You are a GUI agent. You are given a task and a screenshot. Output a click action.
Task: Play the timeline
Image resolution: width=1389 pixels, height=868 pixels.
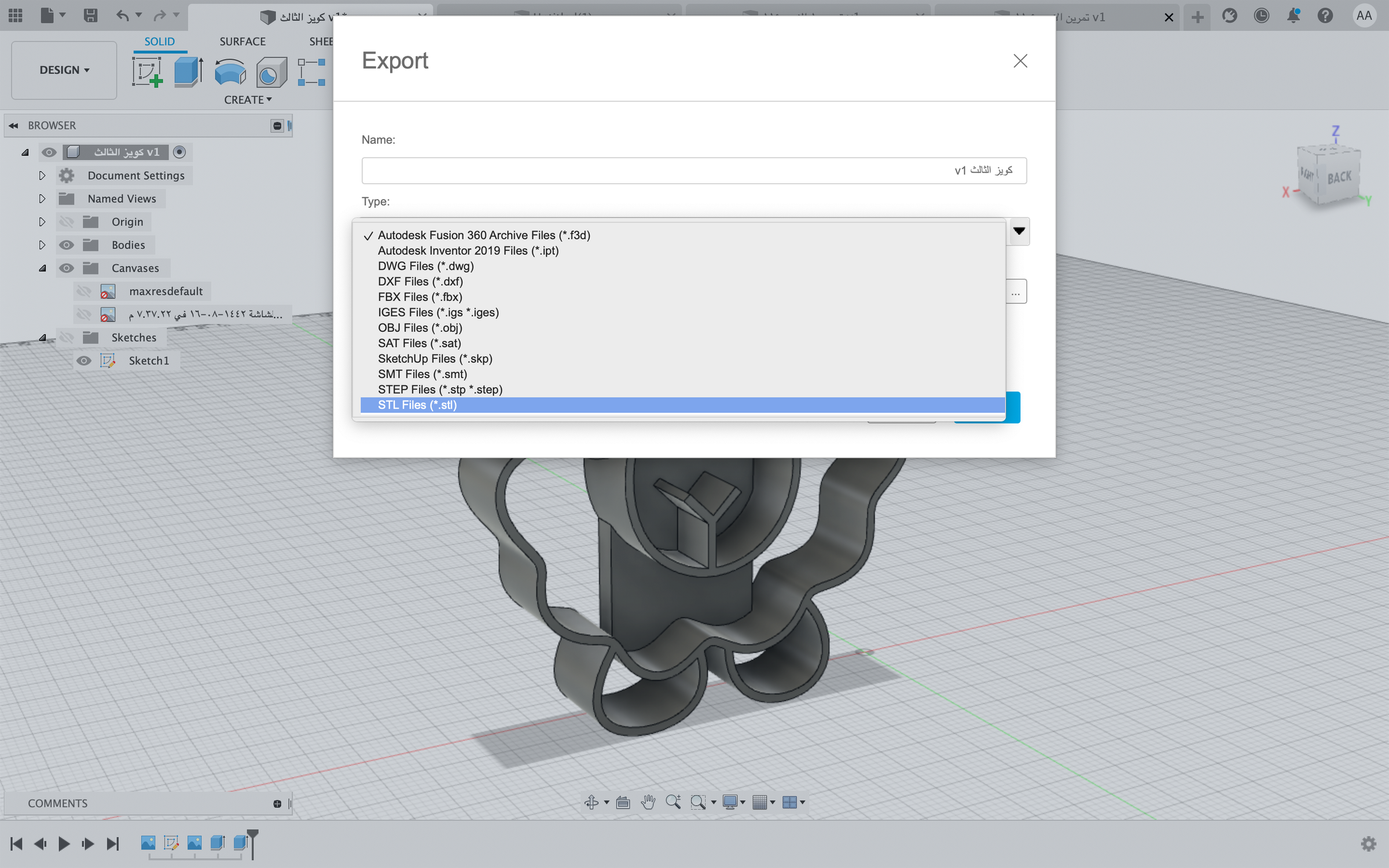point(64,844)
